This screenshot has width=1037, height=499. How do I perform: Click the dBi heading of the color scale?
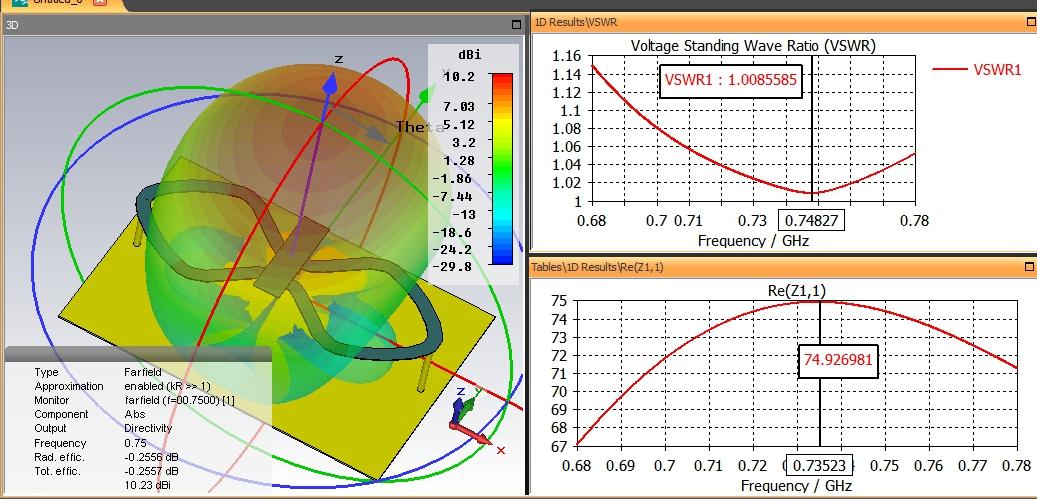click(469, 55)
